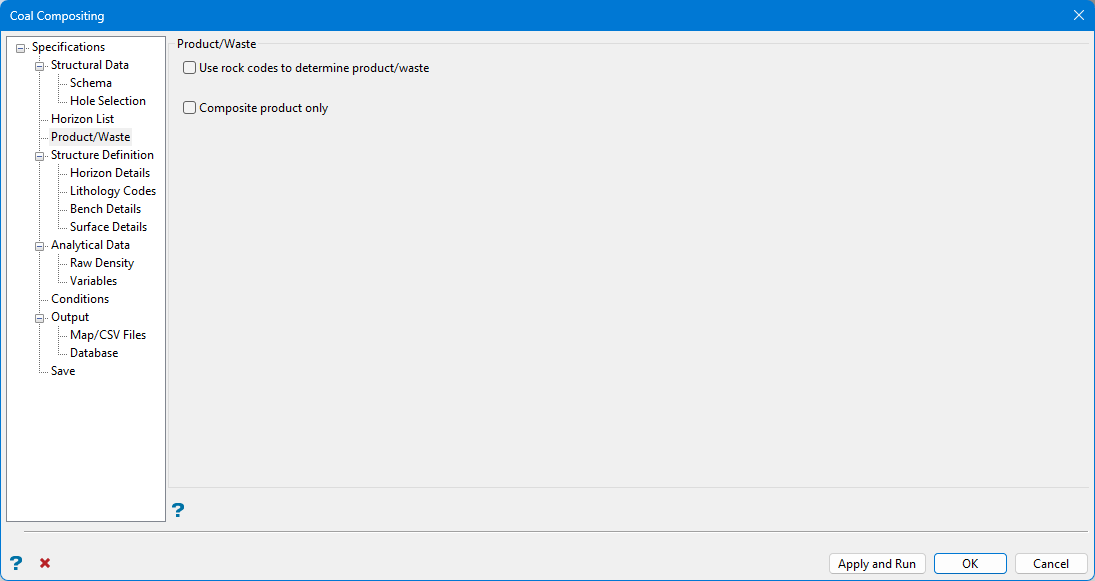Tick the 'Composite product only' checkbox
This screenshot has height=581, width=1095.
[x=190, y=108]
